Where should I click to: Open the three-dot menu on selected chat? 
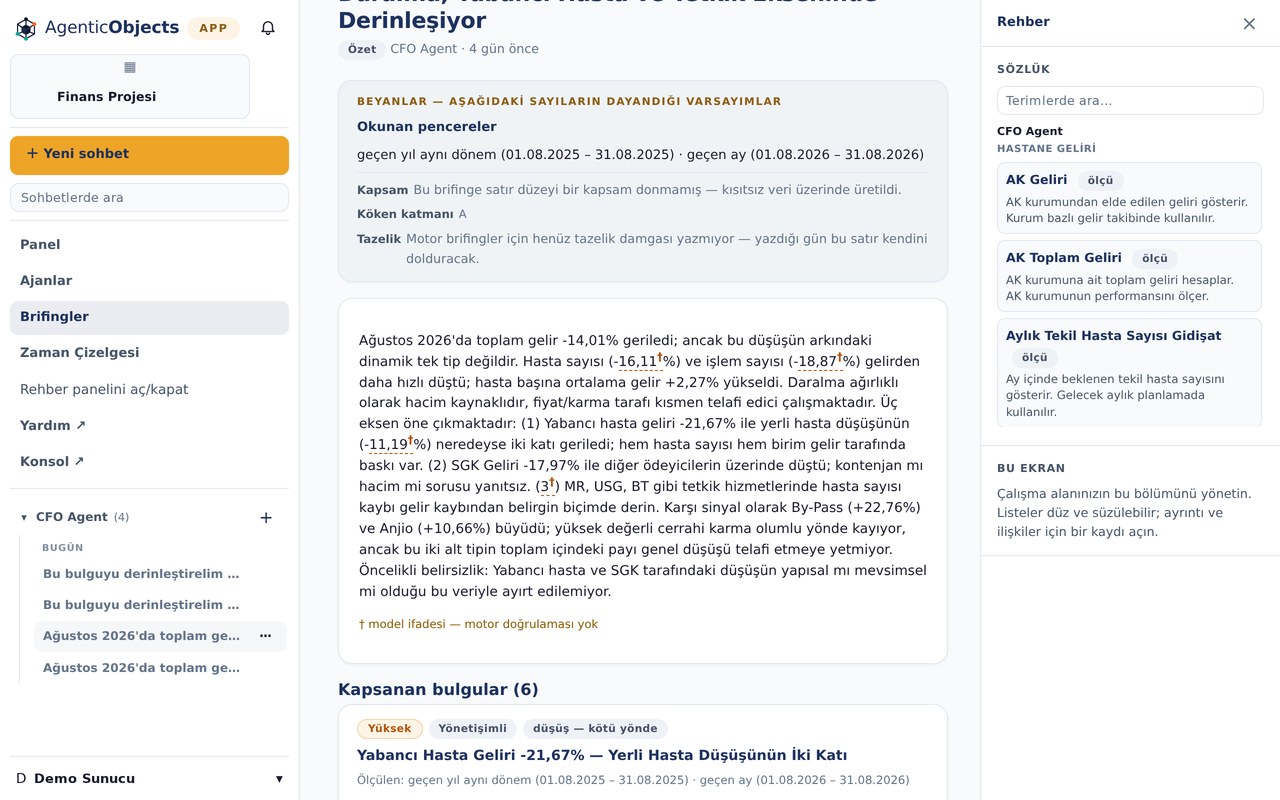[x=266, y=636]
